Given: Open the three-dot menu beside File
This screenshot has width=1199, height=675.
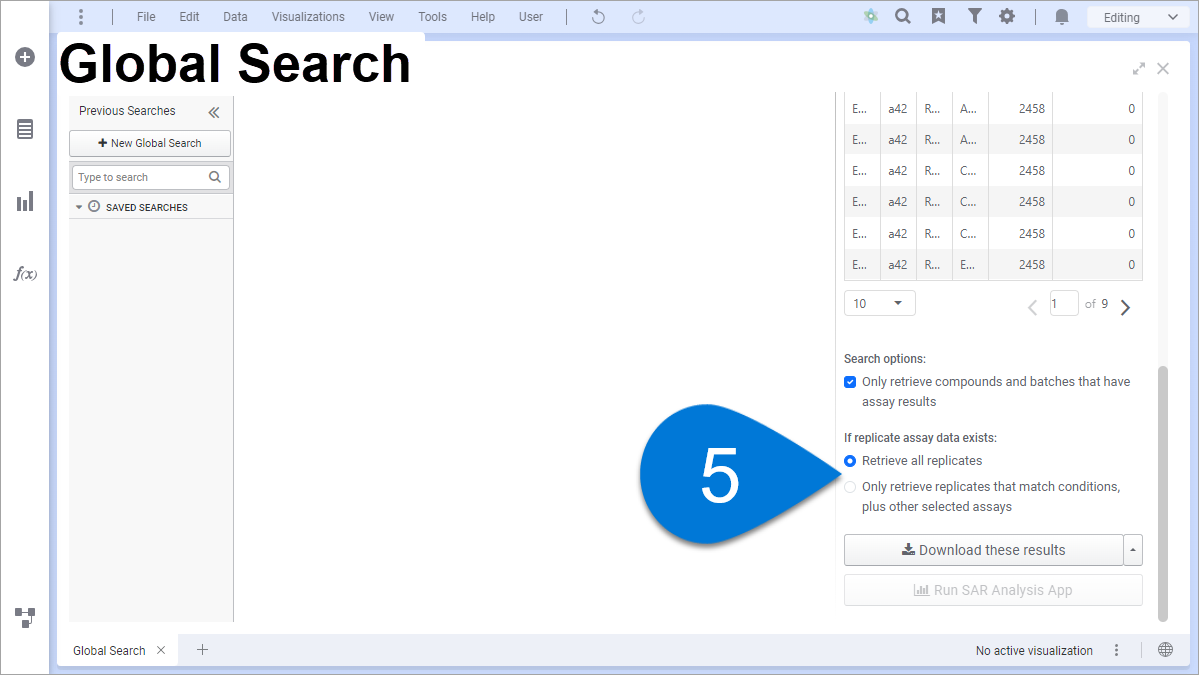Looking at the screenshot, I should point(80,17).
